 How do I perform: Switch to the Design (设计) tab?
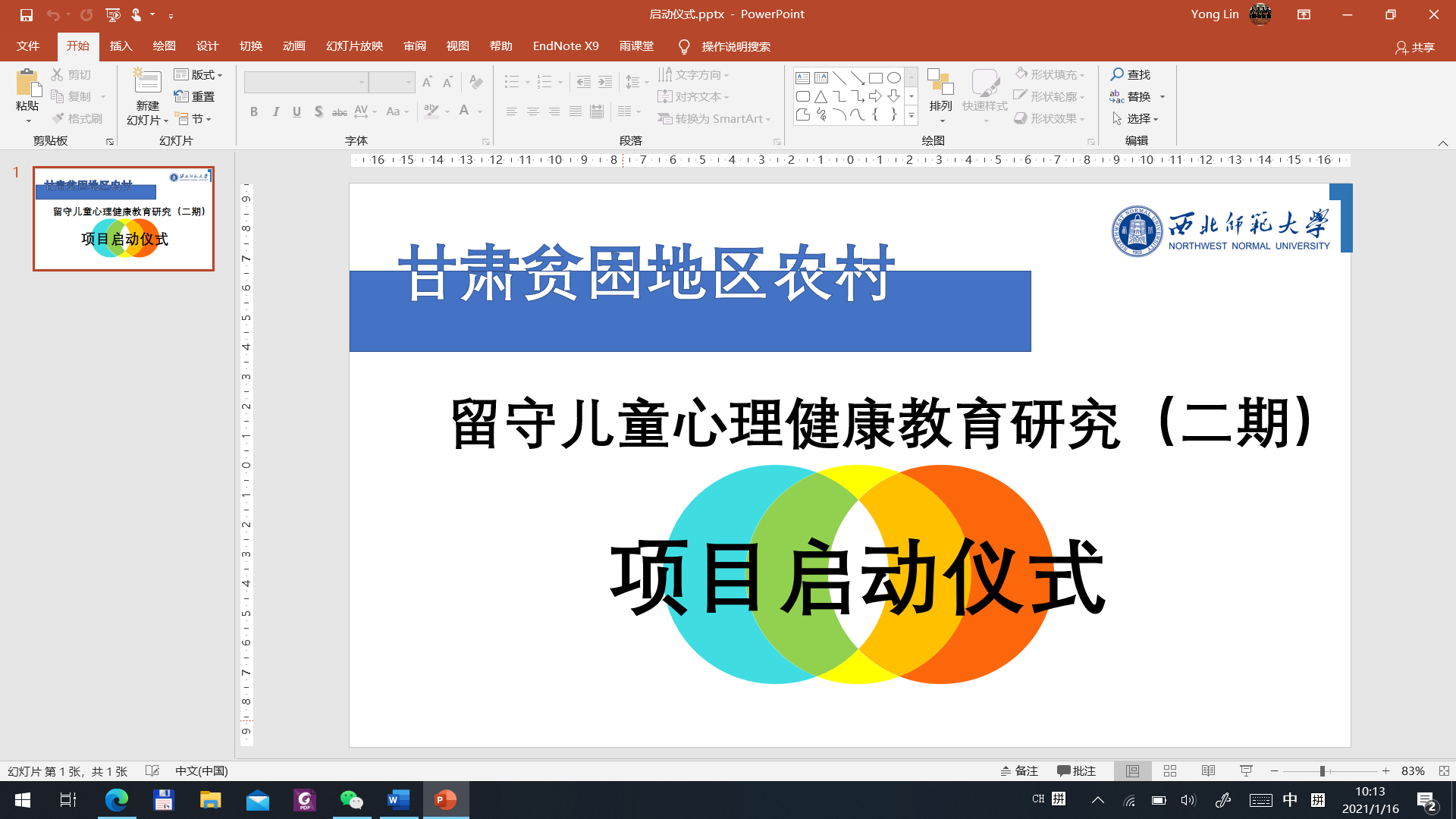click(207, 46)
